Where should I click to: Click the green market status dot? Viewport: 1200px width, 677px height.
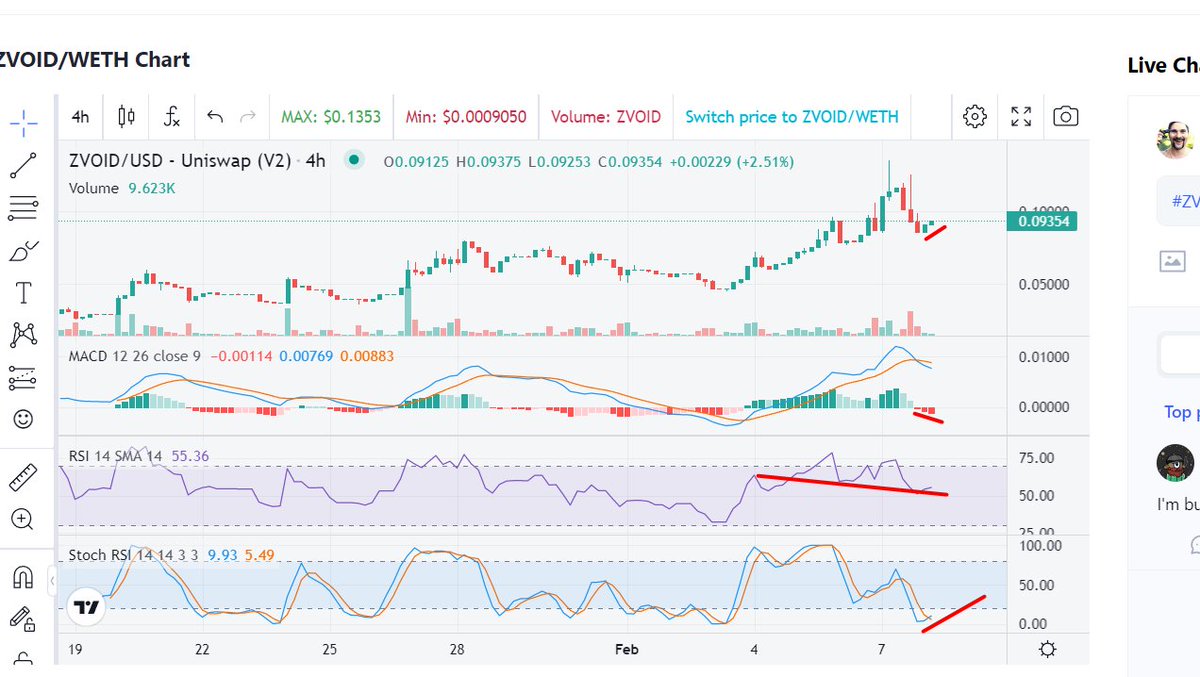pos(353,160)
